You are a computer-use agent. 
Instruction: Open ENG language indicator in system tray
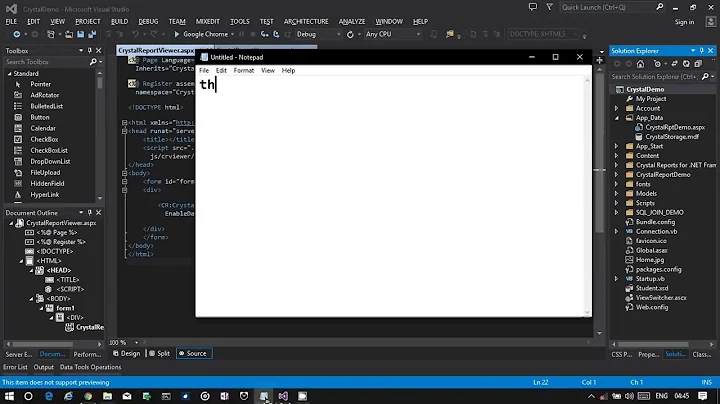point(661,396)
